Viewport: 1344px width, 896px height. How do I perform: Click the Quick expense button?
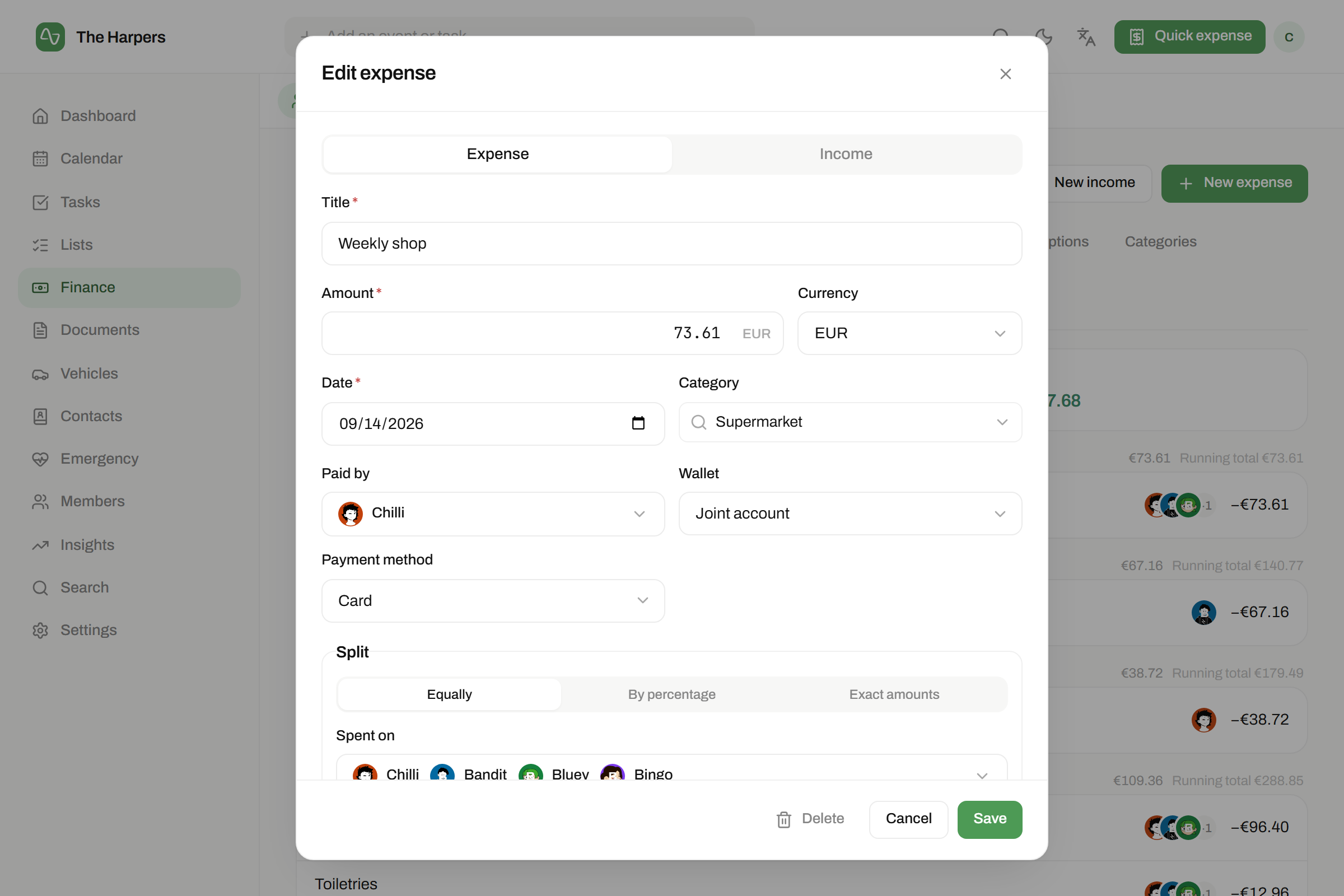pos(1189,36)
